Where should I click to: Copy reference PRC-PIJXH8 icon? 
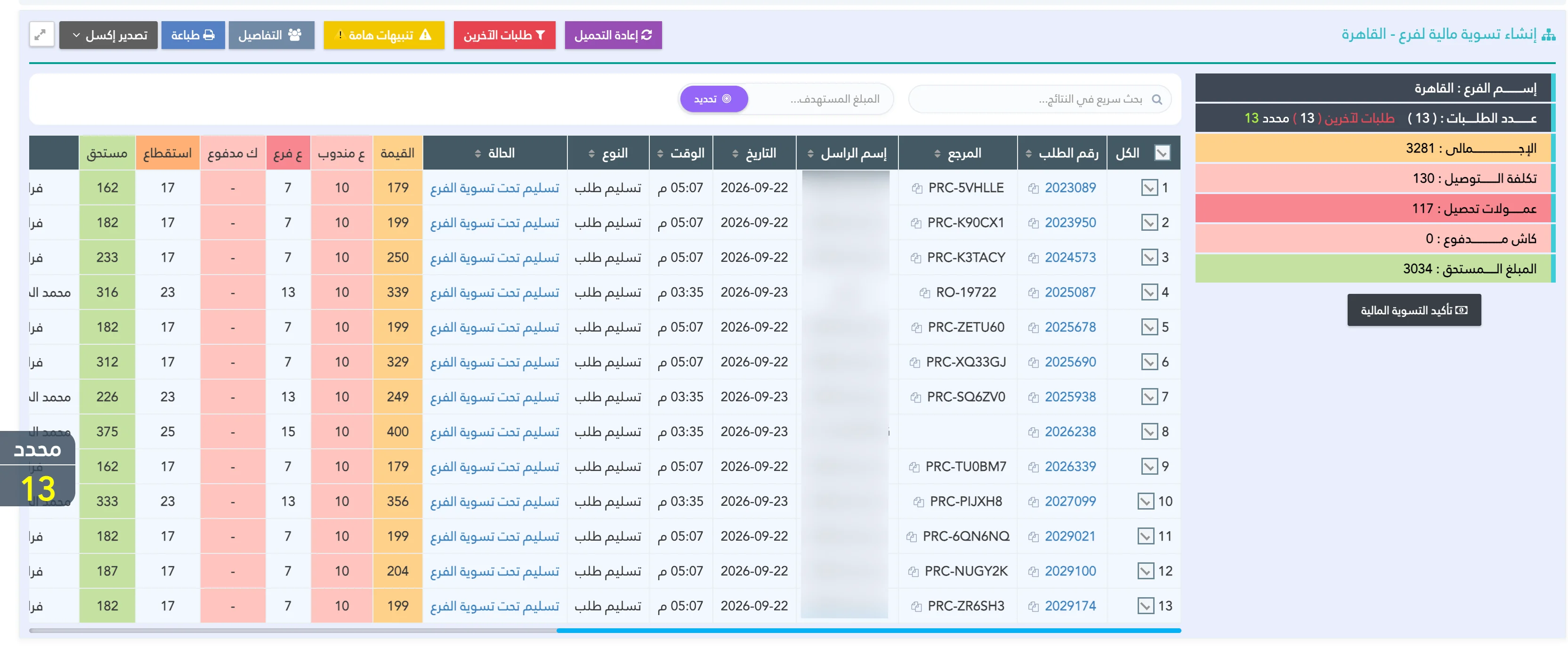point(919,503)
